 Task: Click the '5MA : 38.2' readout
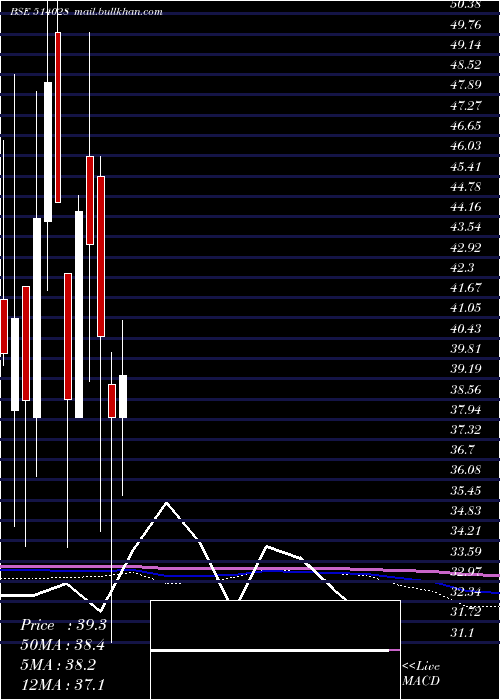point(60,664)
